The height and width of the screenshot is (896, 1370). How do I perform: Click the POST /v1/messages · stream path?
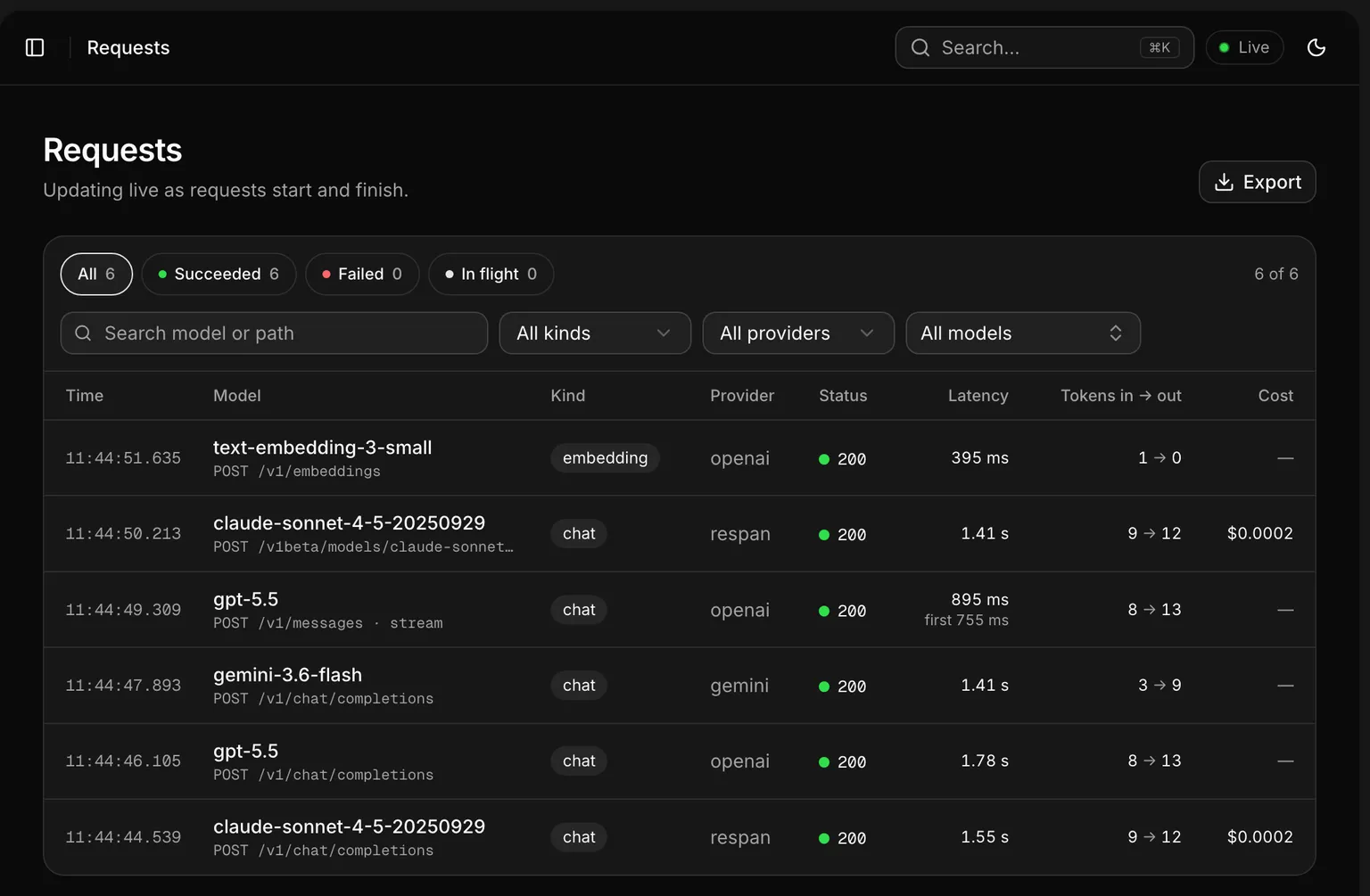tap(327, 623)
